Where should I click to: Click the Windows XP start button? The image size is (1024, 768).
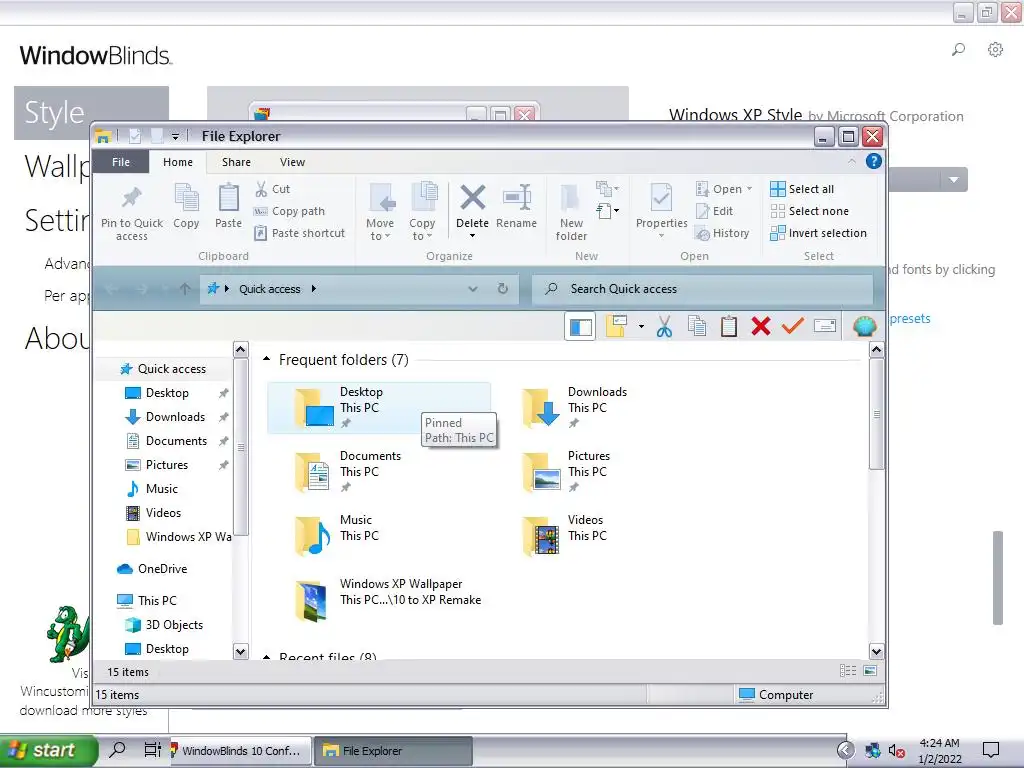(49, 750)
